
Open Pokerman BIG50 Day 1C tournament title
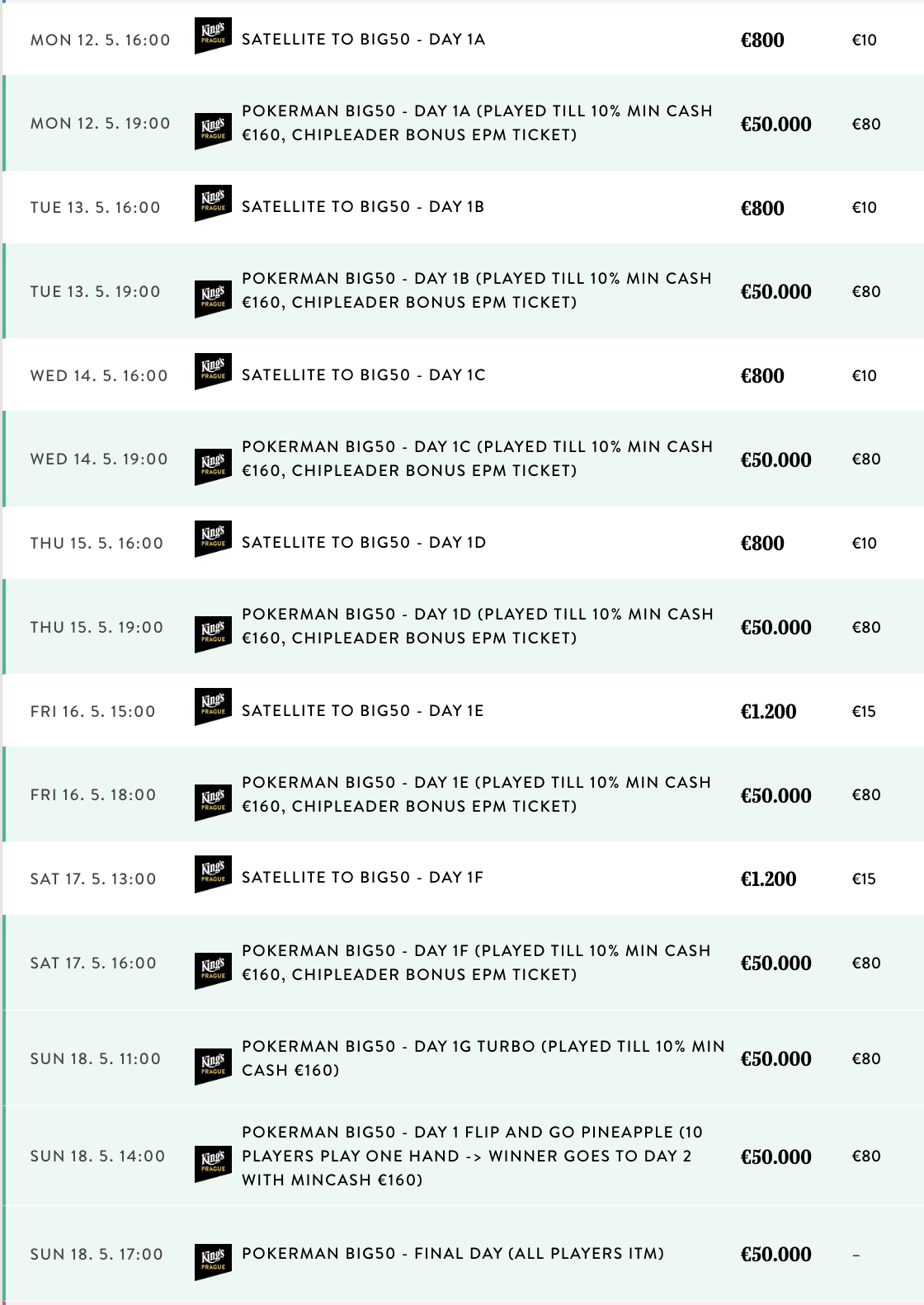477,459
